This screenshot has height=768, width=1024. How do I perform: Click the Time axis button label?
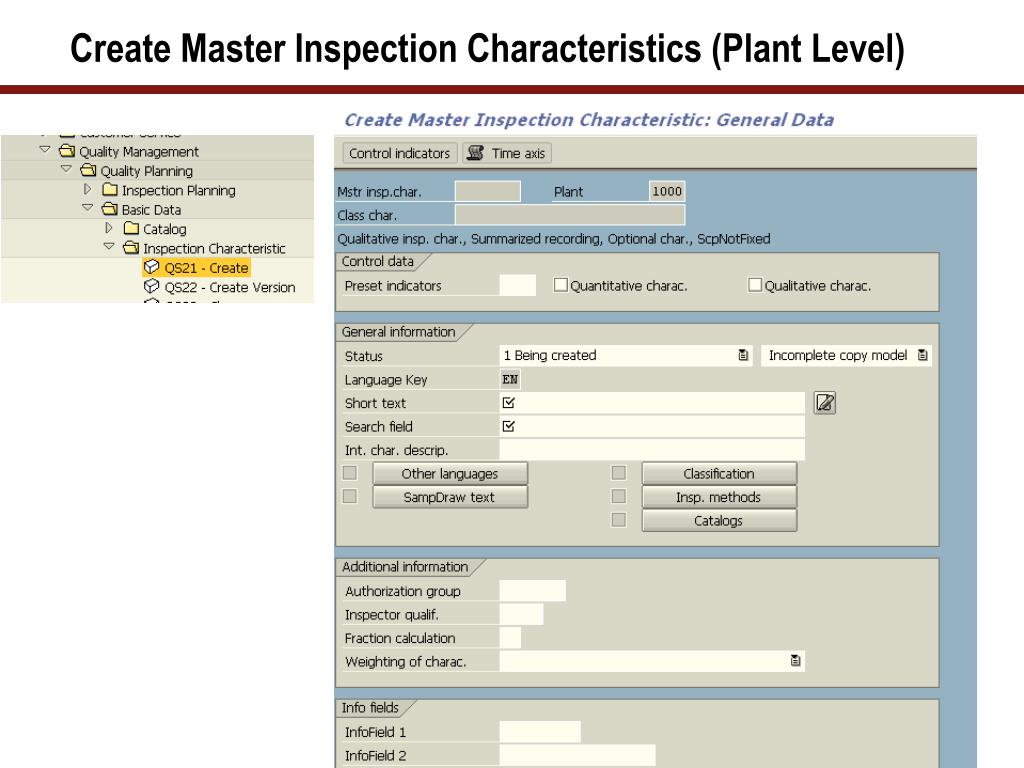519,153
